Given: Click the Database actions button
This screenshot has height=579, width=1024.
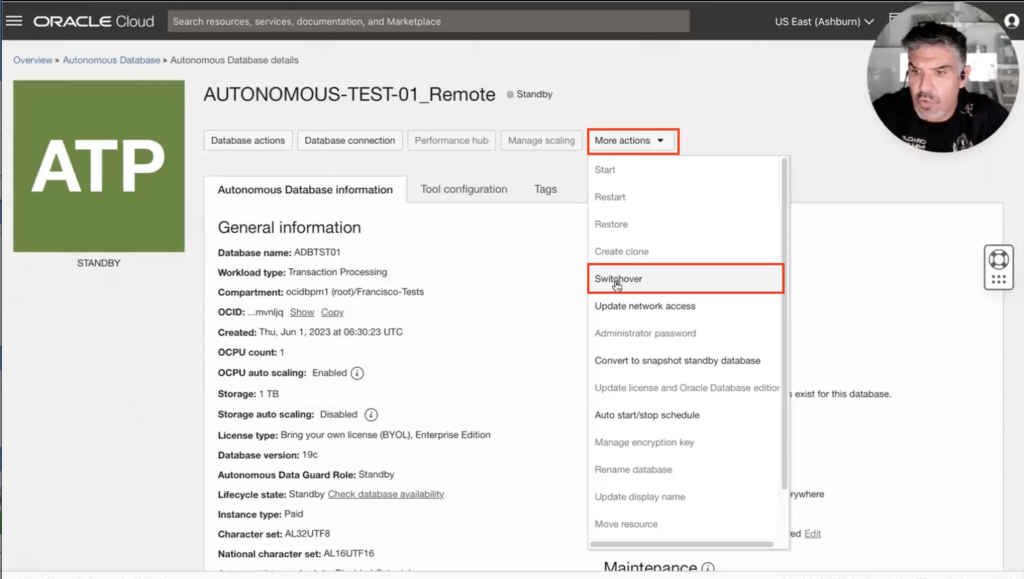Looking at the screenshot, I should tap(248, 141).
